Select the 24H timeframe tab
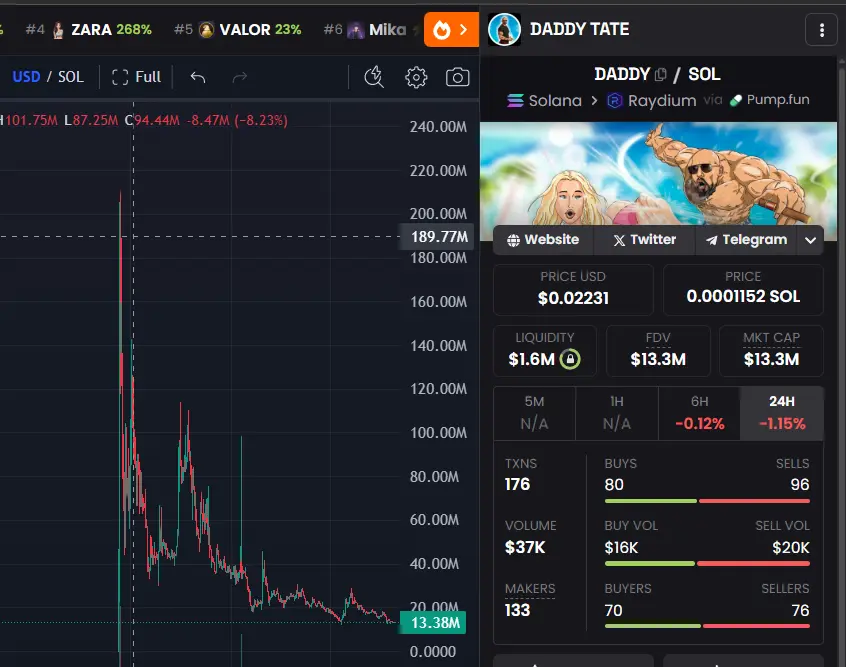This screenshot has width=846, height=667. [x=782, y=413]
